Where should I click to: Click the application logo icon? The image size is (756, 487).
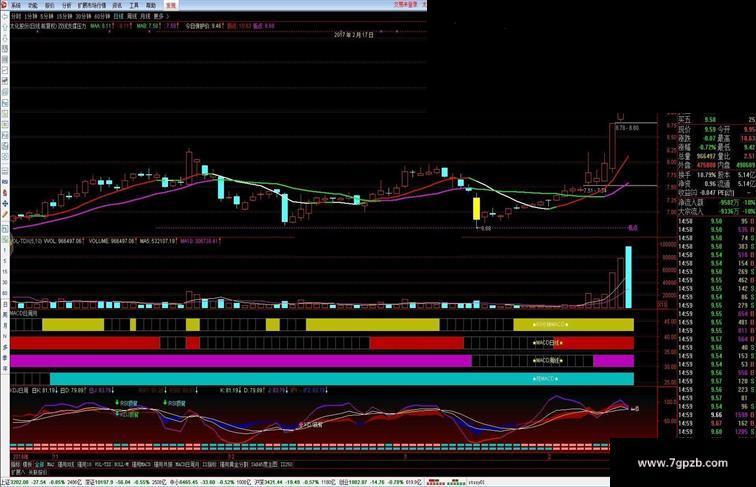coord(4,4)
